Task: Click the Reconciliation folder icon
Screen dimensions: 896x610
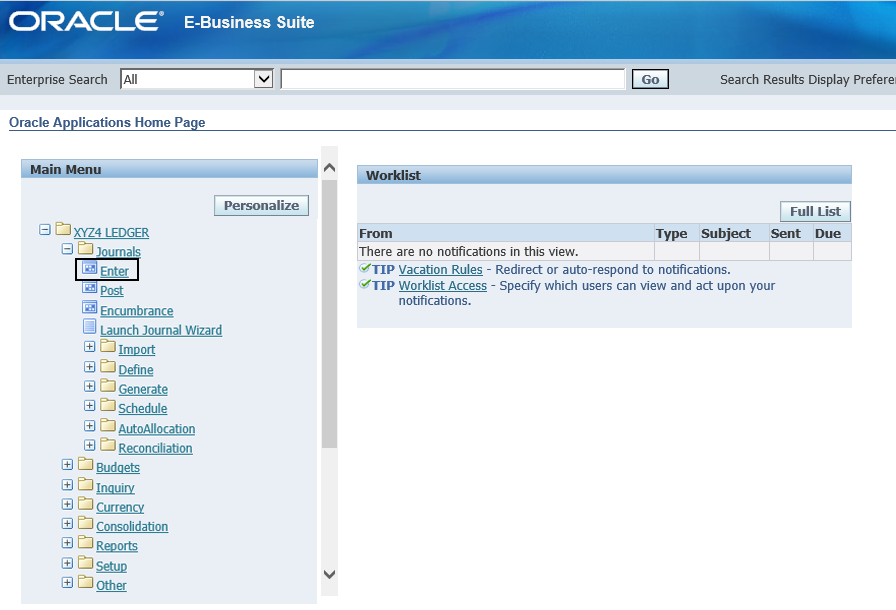Action: [108, 444]
